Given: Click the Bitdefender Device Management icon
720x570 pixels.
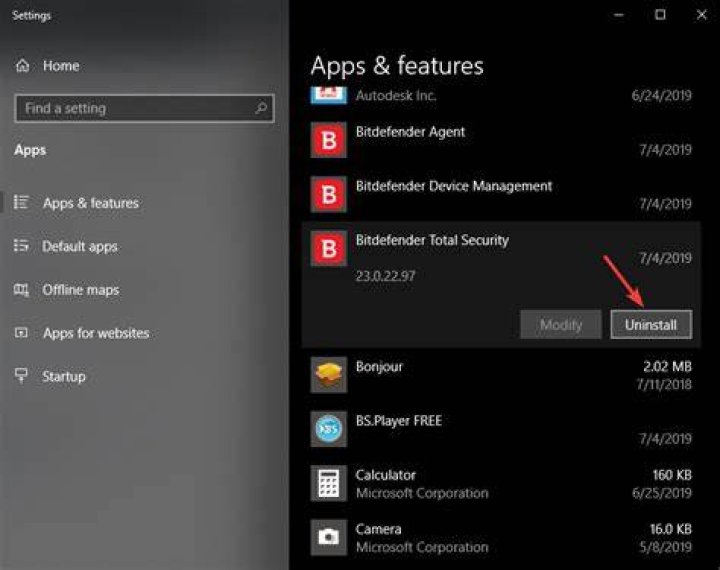Looking at the screenshot, I should click(328, 194).
